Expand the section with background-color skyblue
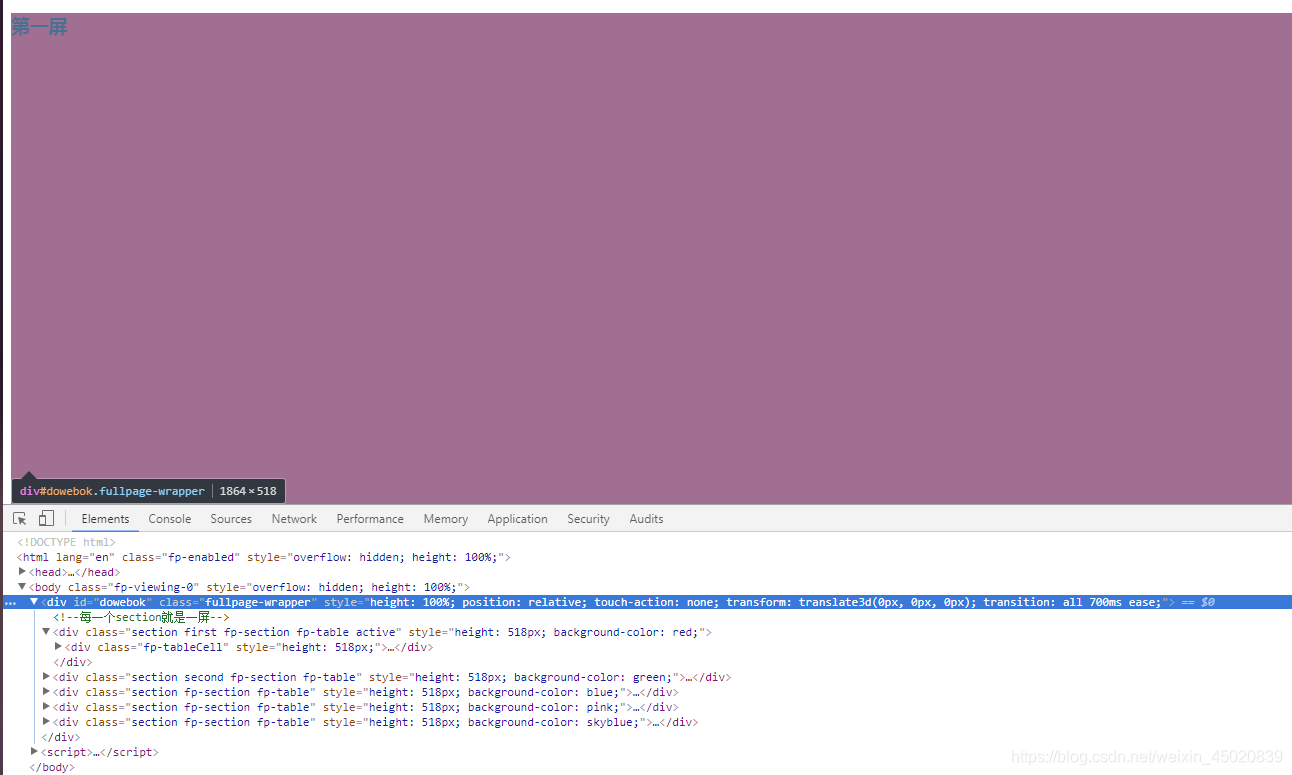This screenshot has width=1292, height=775. point(46,722)
